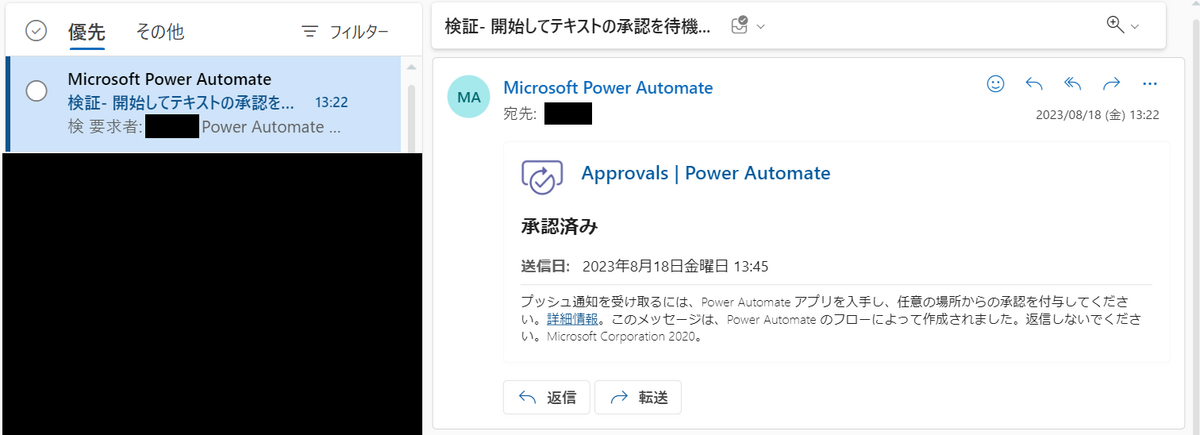1200x435 pixels.
Task: Click the received timestamp 2023/08/18 (金) 13:22
Action: [x=1097, y=115]
